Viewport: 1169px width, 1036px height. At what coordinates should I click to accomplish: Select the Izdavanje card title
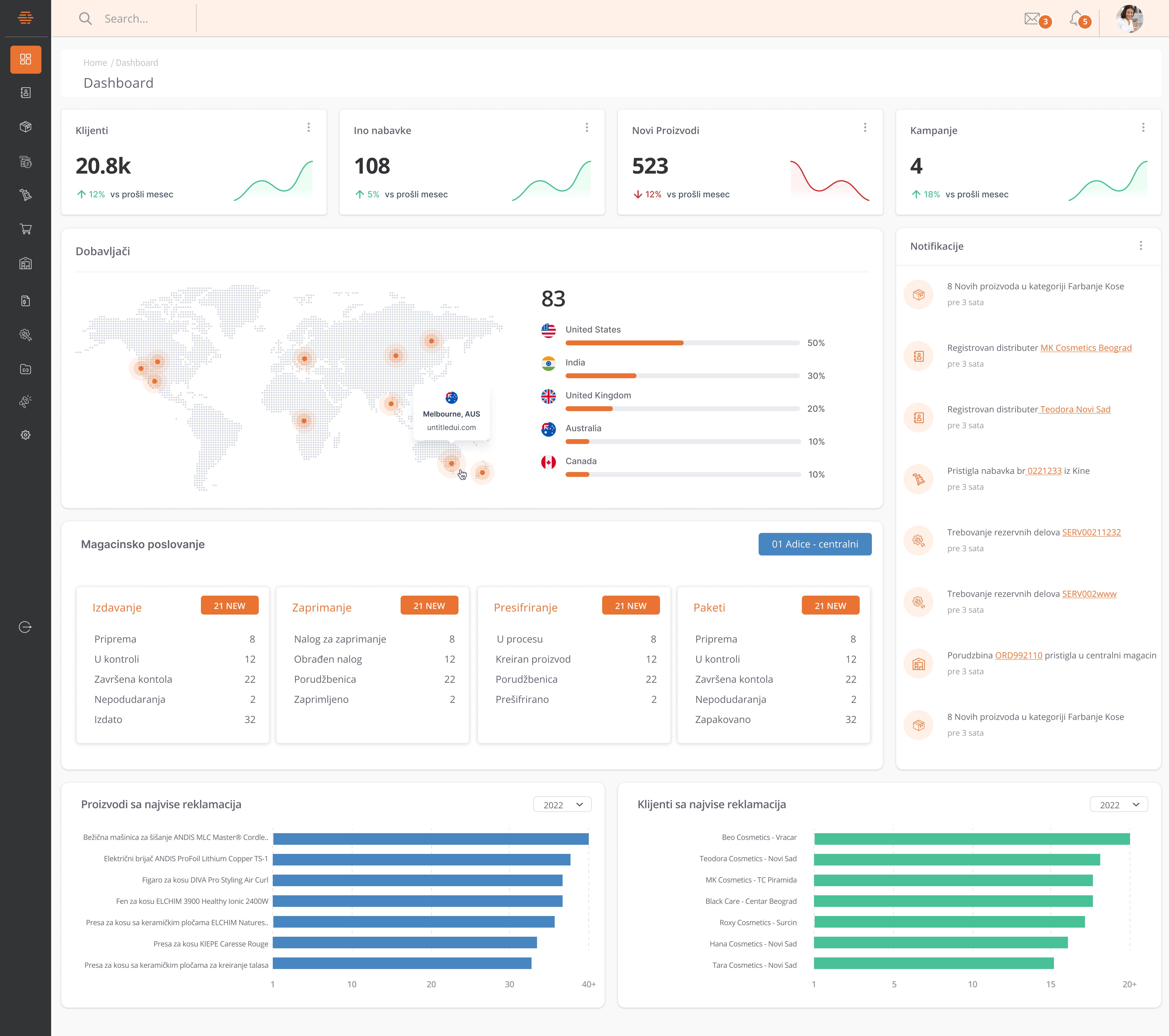tap(117, 607)
